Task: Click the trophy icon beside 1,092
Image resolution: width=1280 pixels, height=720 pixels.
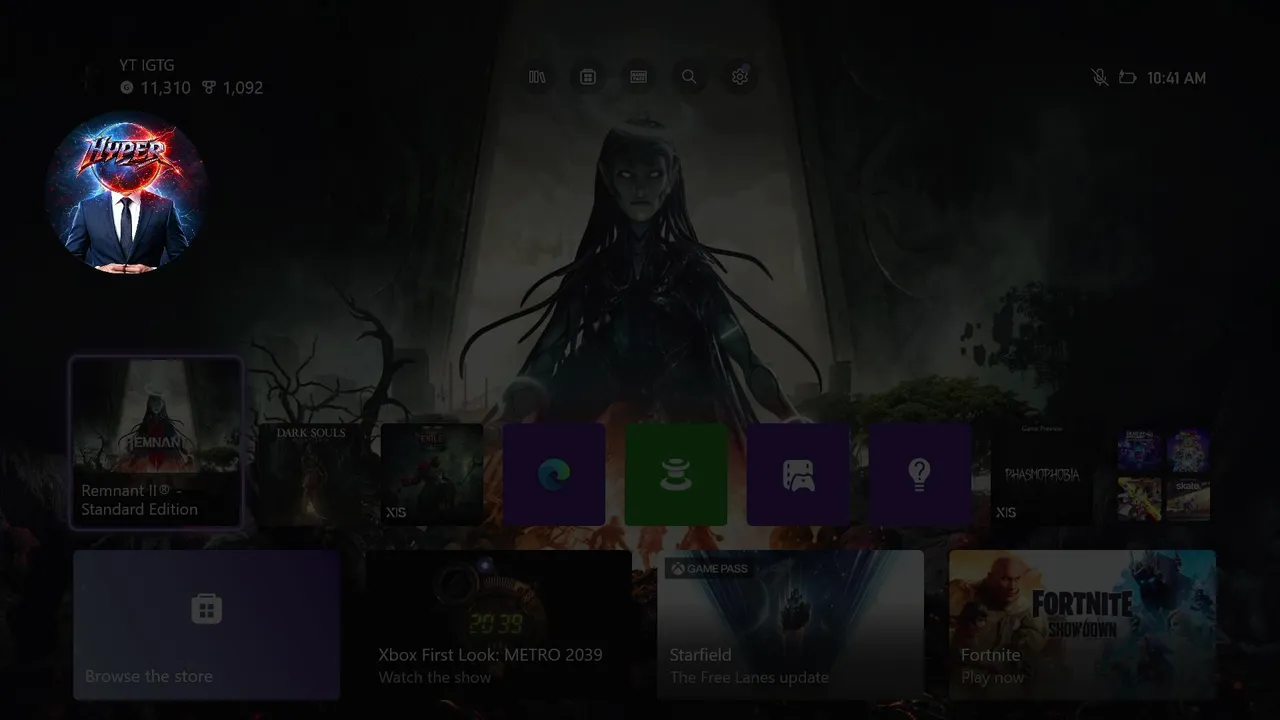Action: [x=209, y=88]
